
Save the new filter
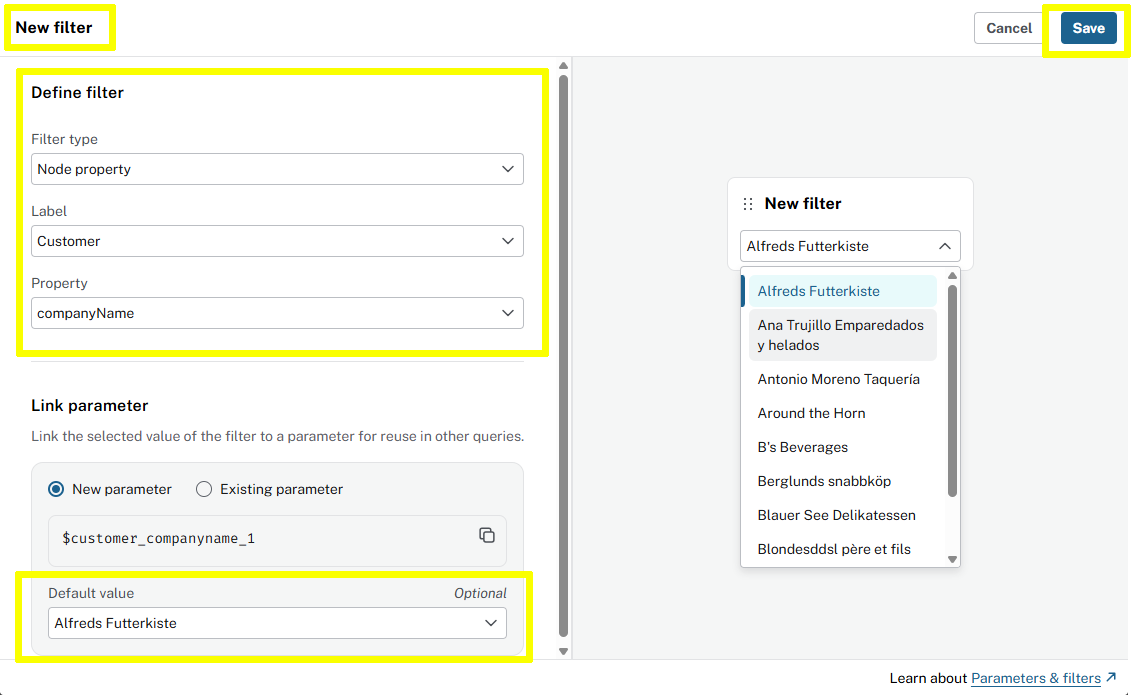click(1088, 28)
